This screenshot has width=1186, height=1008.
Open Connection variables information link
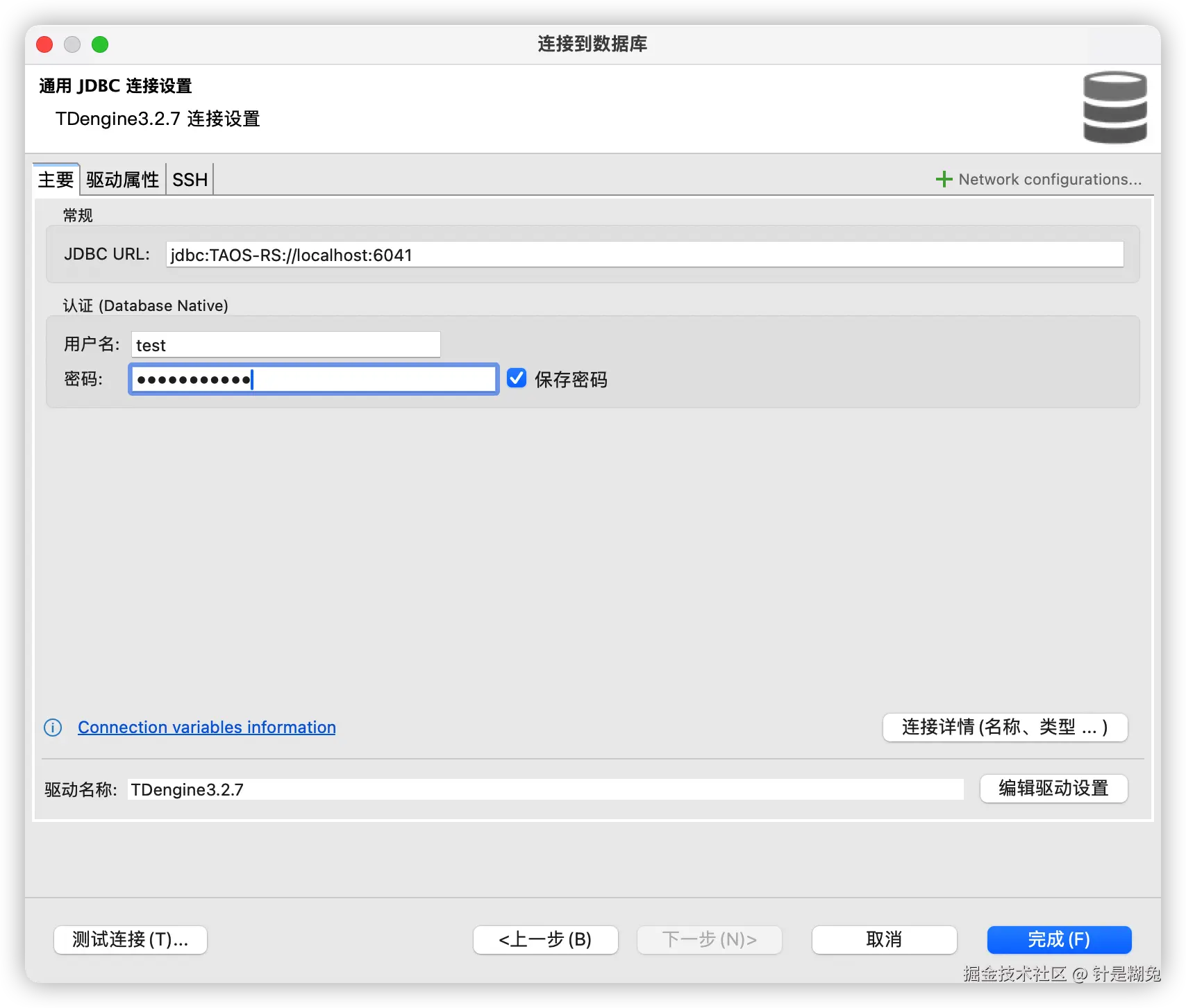[x=207, y=727]
